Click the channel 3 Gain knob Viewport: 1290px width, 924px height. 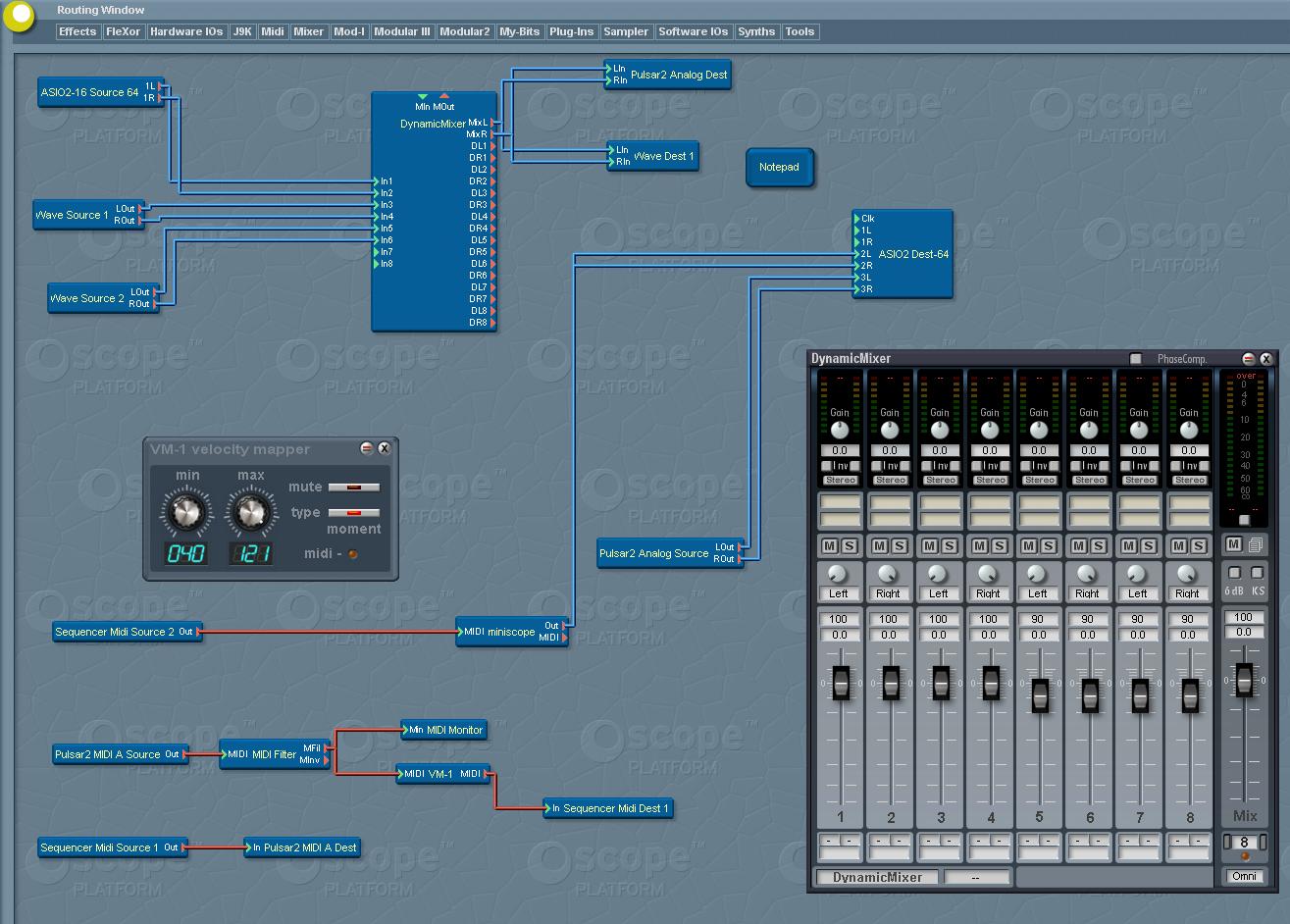coord(940,431)
